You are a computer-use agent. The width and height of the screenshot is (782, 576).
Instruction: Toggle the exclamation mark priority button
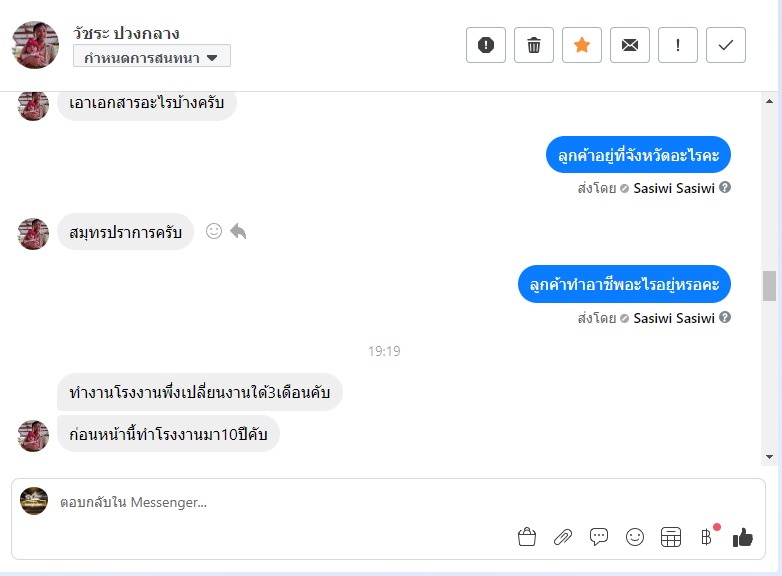[678, 45]
